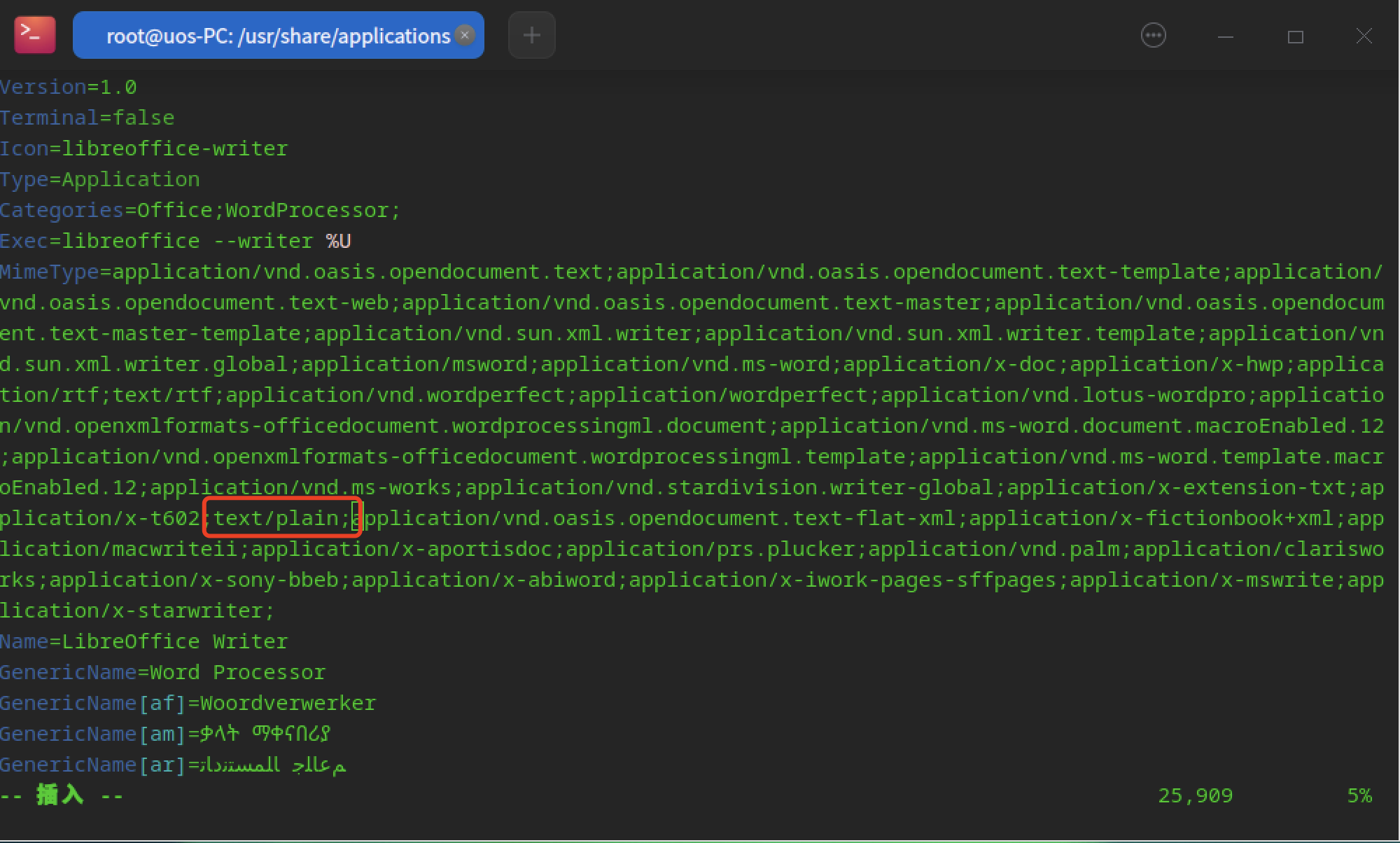Click the Version=1.0 line
Screen dimensions: 1400x843
pyautogui.click(x=69, y=88)
